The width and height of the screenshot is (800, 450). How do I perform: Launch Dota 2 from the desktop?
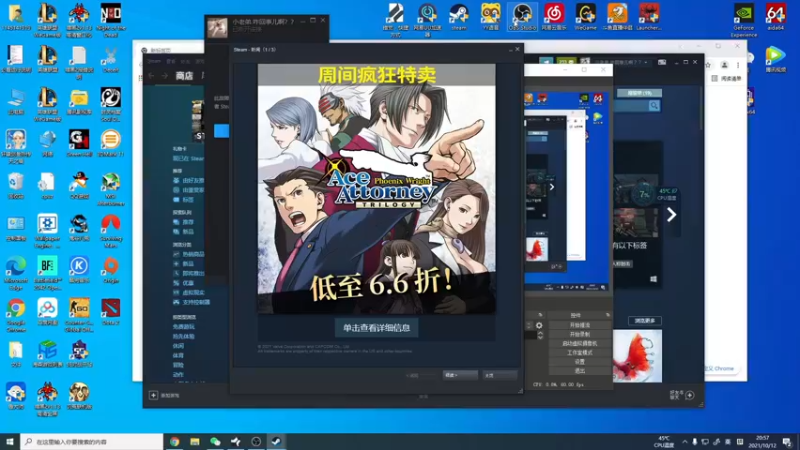click(111, 312)
